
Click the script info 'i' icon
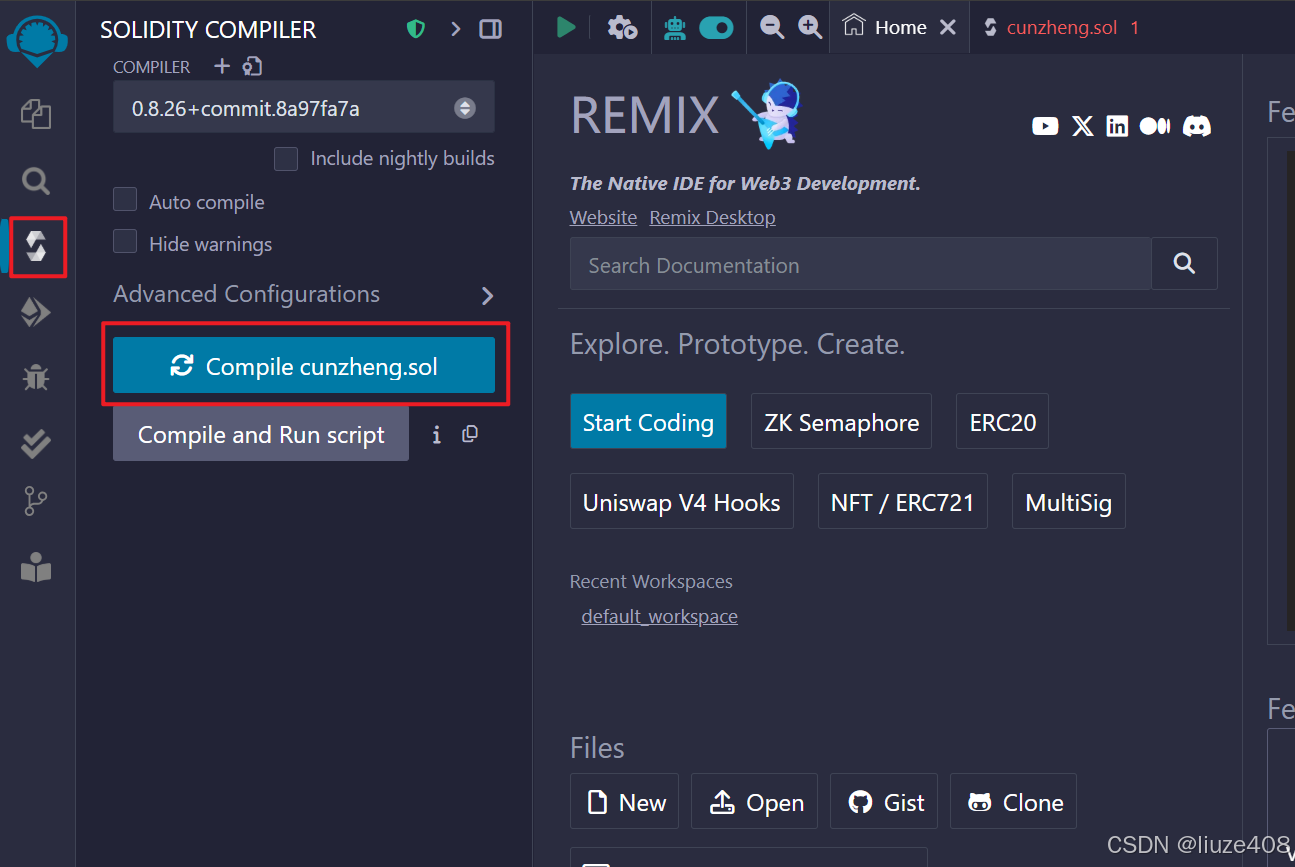pos(436,435)
